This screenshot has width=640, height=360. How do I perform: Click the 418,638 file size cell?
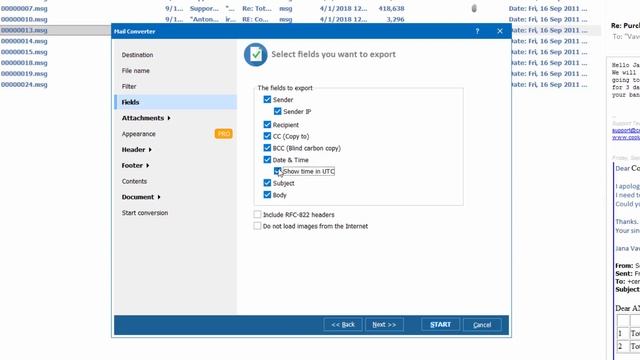(391, 8)
